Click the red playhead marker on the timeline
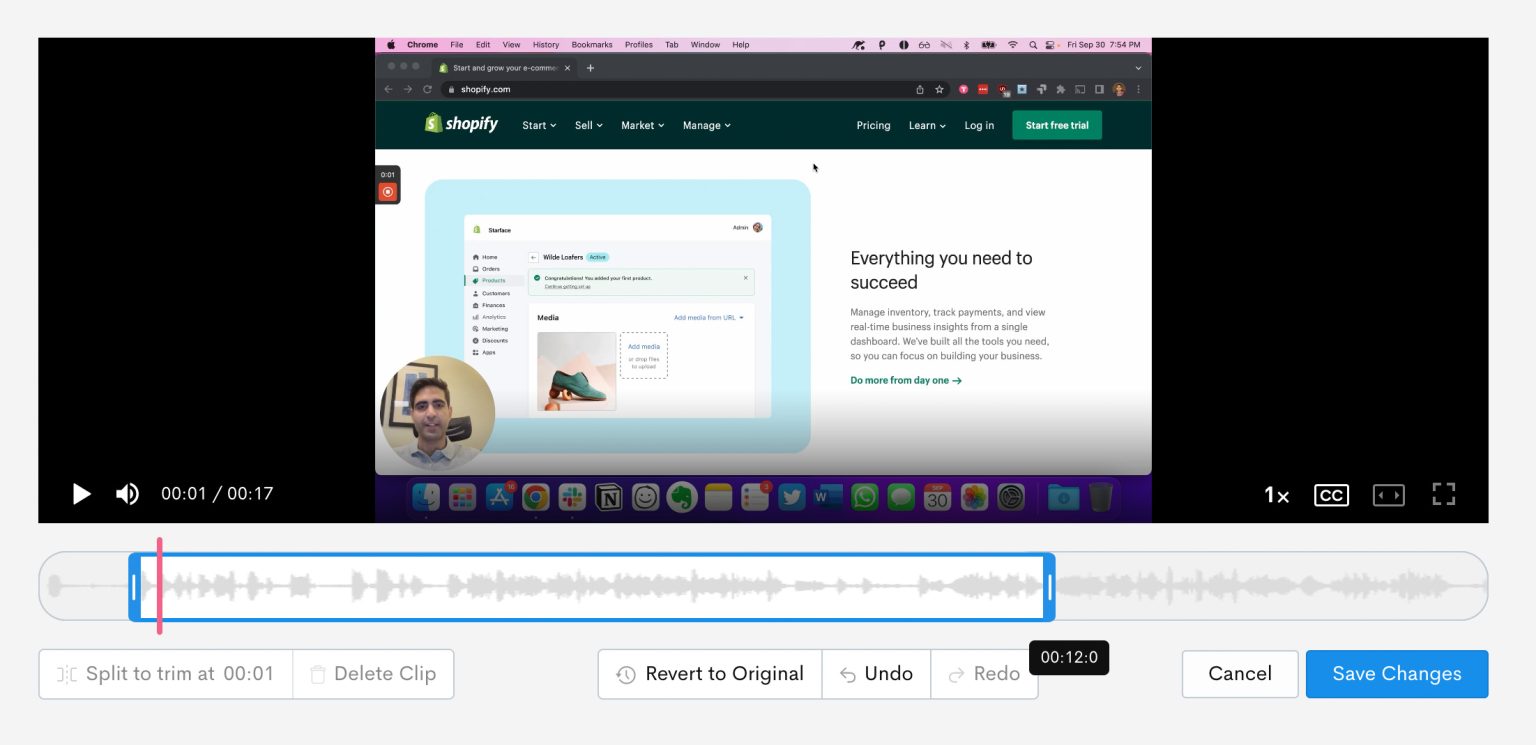This screenshot has height=745, width=1536. tap(159, 587)
